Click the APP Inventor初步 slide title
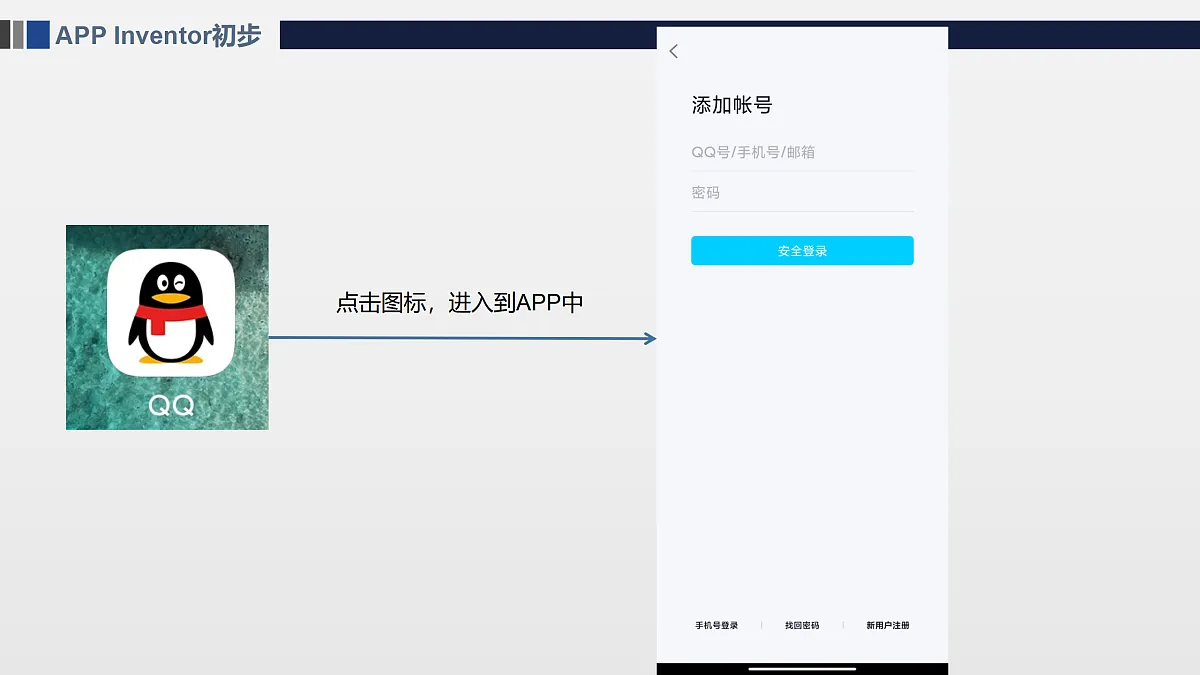1200x675 pixels. tap(158, 35)
